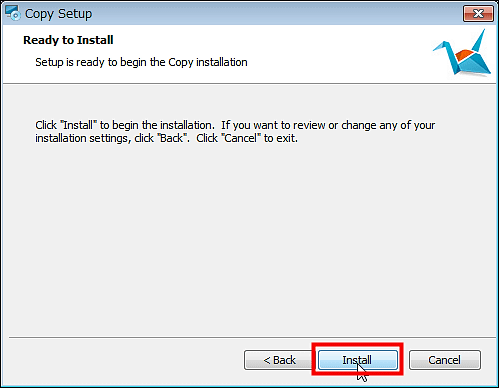Screen dimensions: 499x388
Task: Click the quoted word Back in instructions
Action: tap(172, 138)
